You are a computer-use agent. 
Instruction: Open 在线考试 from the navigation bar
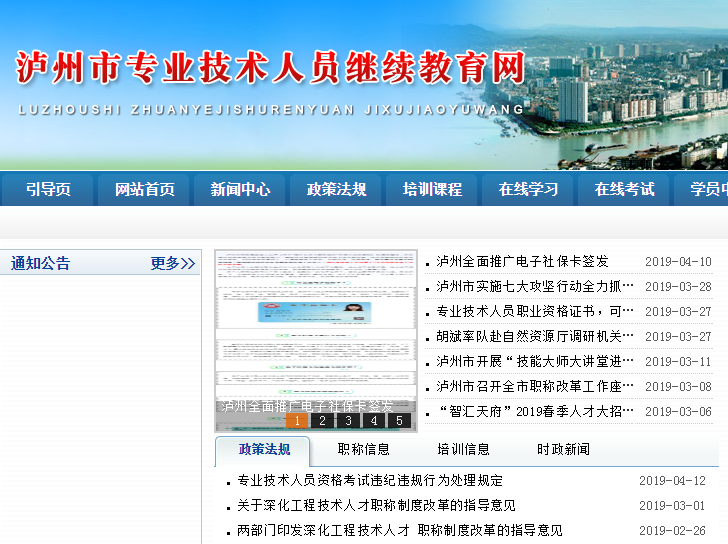[x=624, y=189]
